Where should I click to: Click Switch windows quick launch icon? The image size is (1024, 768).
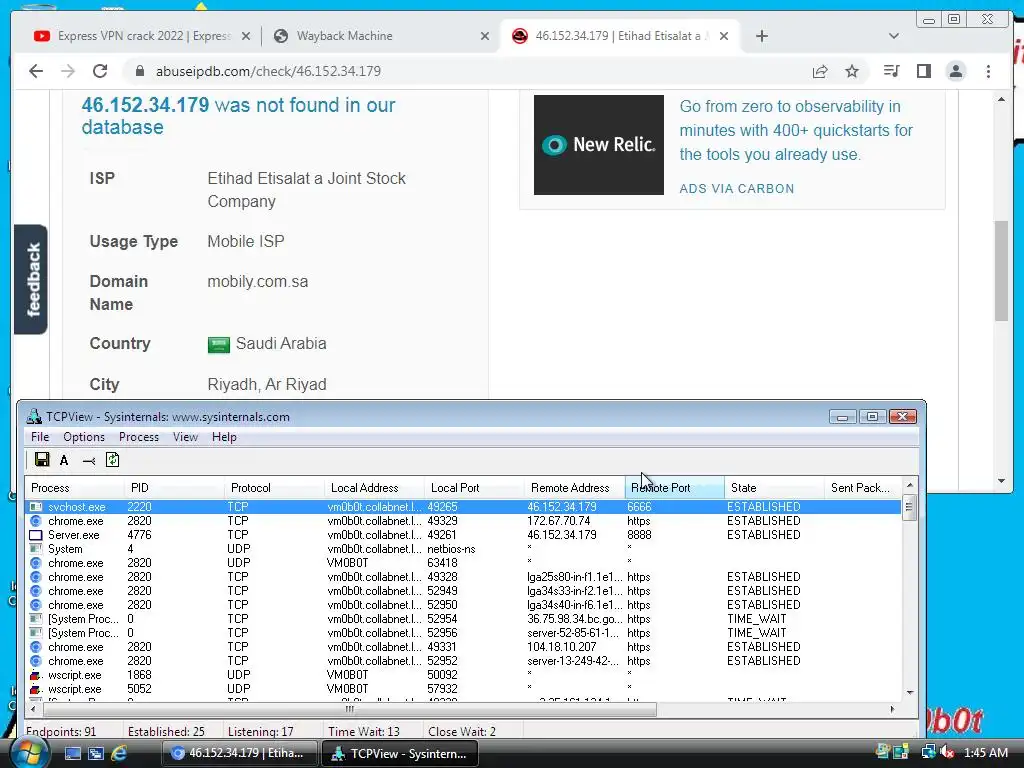pos(96,753)
